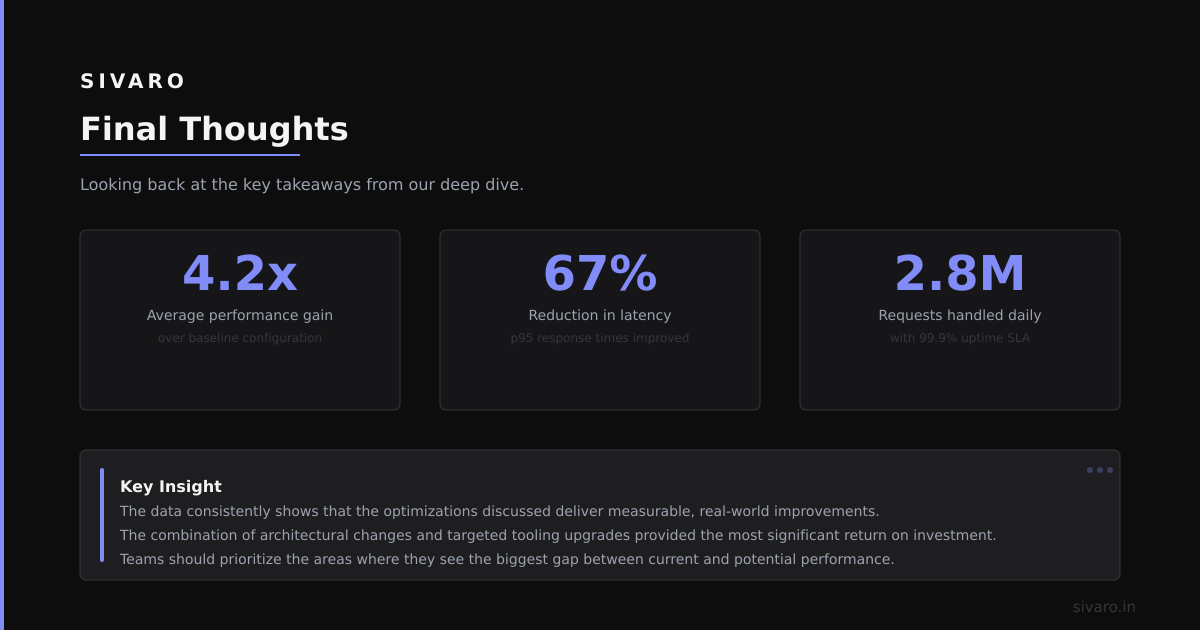
Task: Click the purple underline below Final Thoughts
Action: pos(190,155)
